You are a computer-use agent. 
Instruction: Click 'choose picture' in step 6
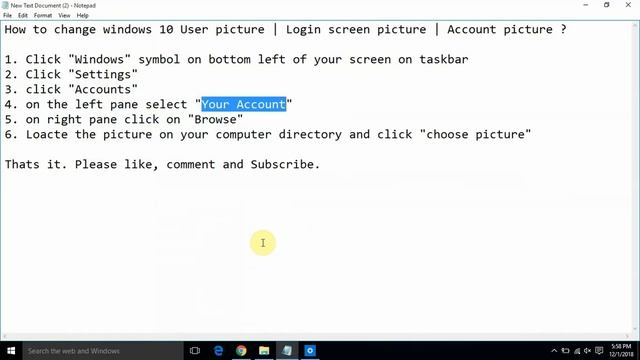pos(476,135)
